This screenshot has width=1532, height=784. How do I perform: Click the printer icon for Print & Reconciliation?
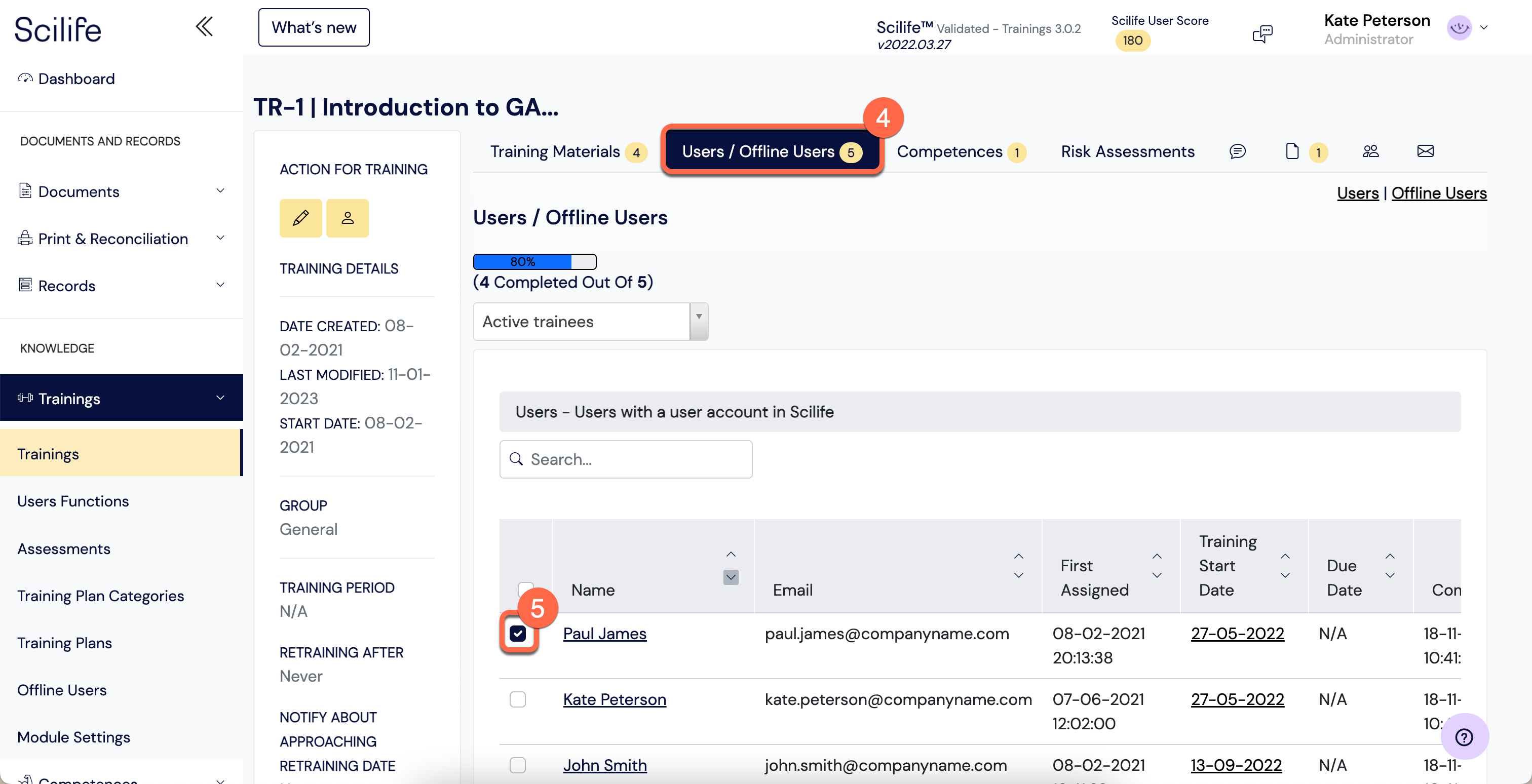coord(25,238)
